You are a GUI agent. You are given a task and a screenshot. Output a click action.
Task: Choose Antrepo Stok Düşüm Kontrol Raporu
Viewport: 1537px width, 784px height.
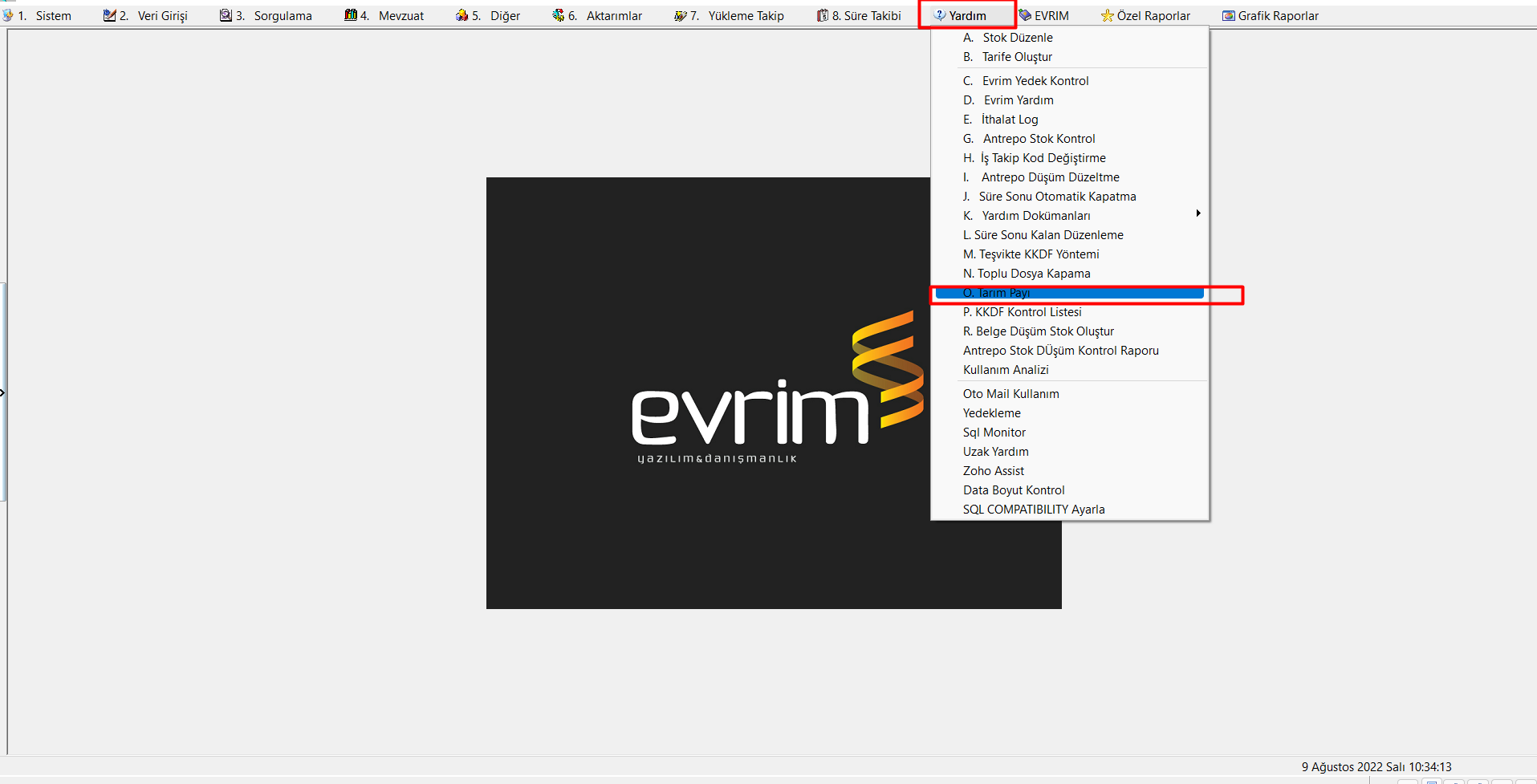pyautogui.click(x=1069, y=351)
